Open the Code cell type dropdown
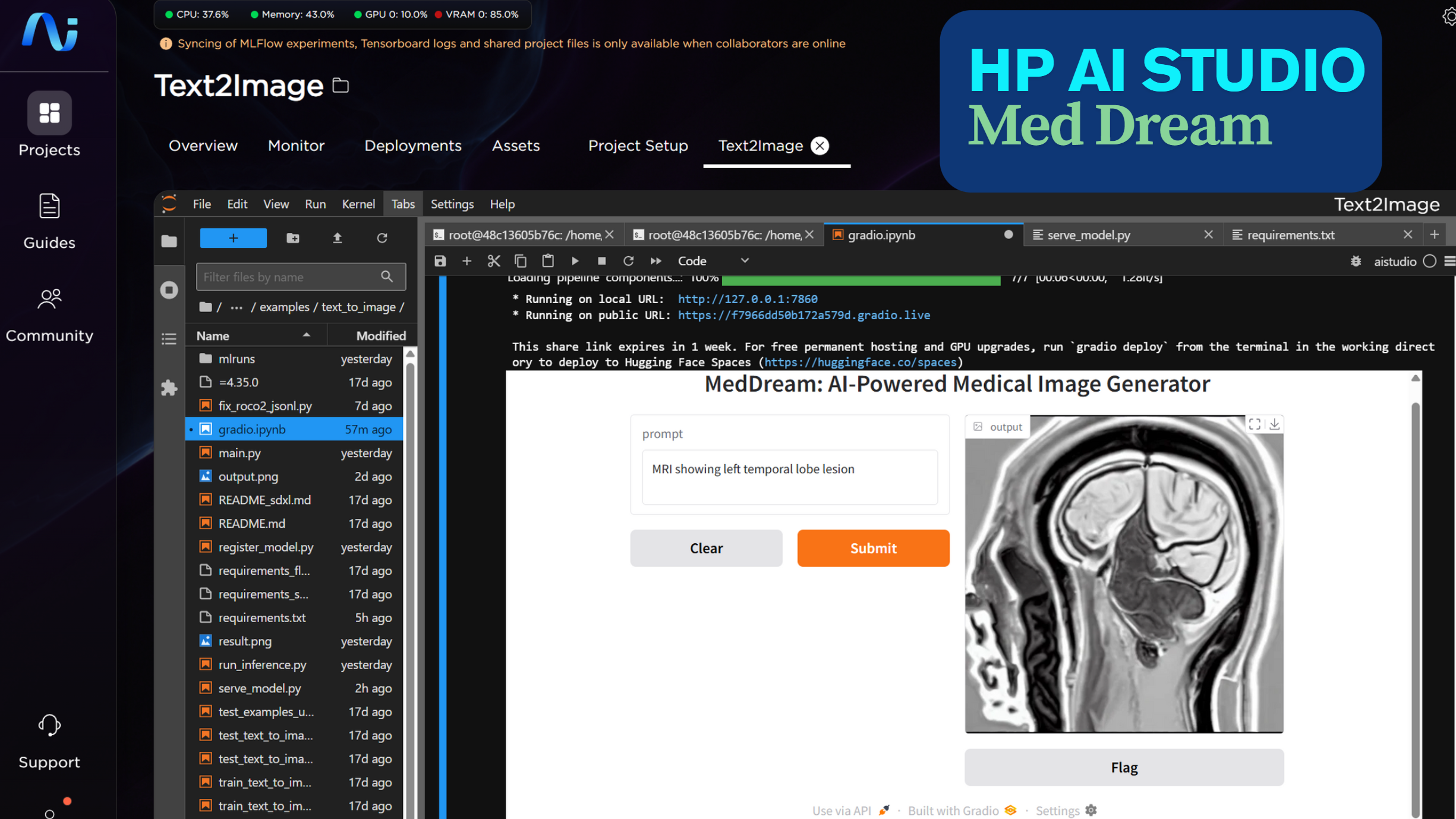This screenshot has height=819, width=1456. point(713,261)
